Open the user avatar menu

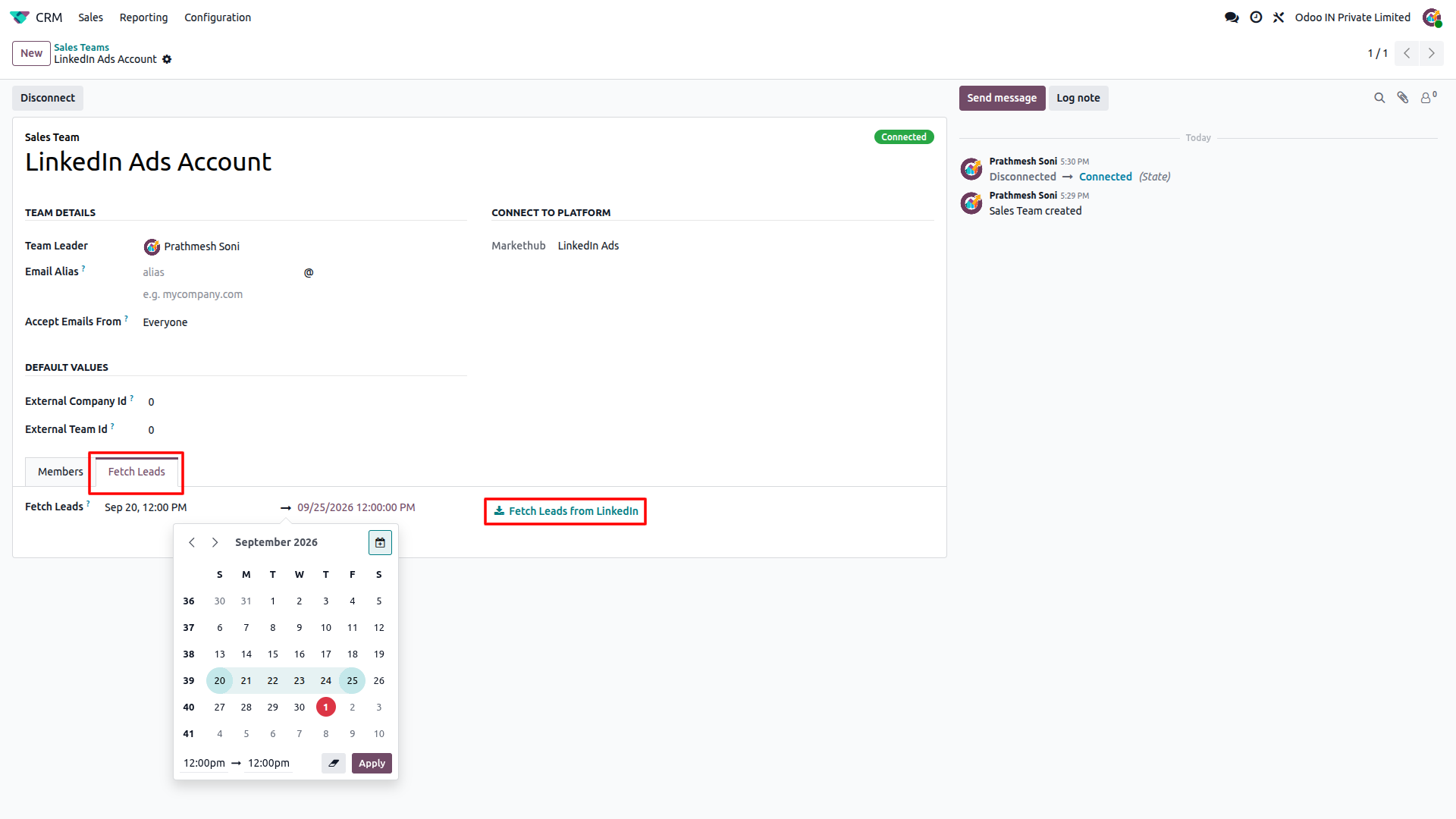[1432, 17]
